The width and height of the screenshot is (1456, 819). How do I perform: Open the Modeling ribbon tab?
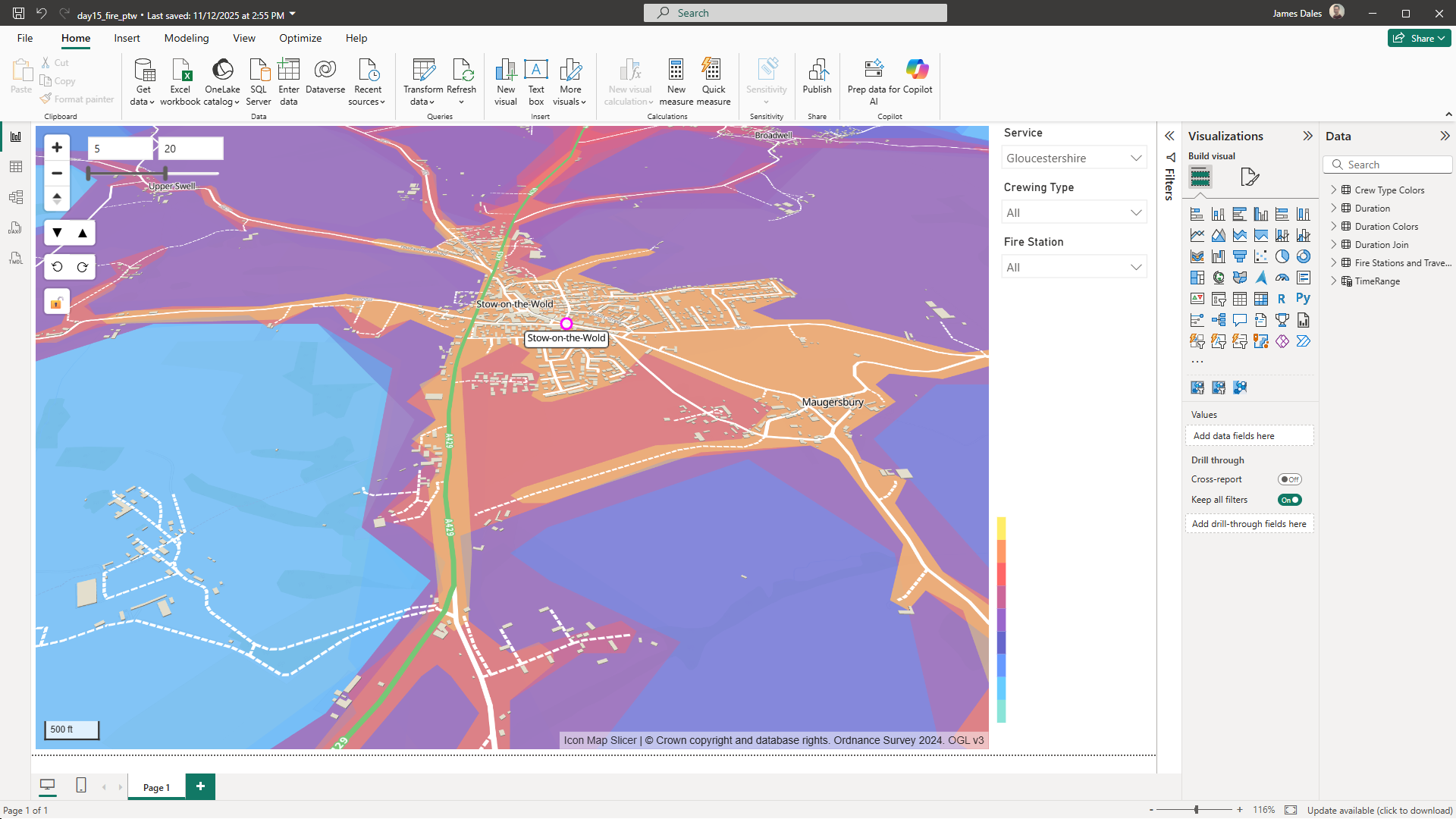(187, 38)
